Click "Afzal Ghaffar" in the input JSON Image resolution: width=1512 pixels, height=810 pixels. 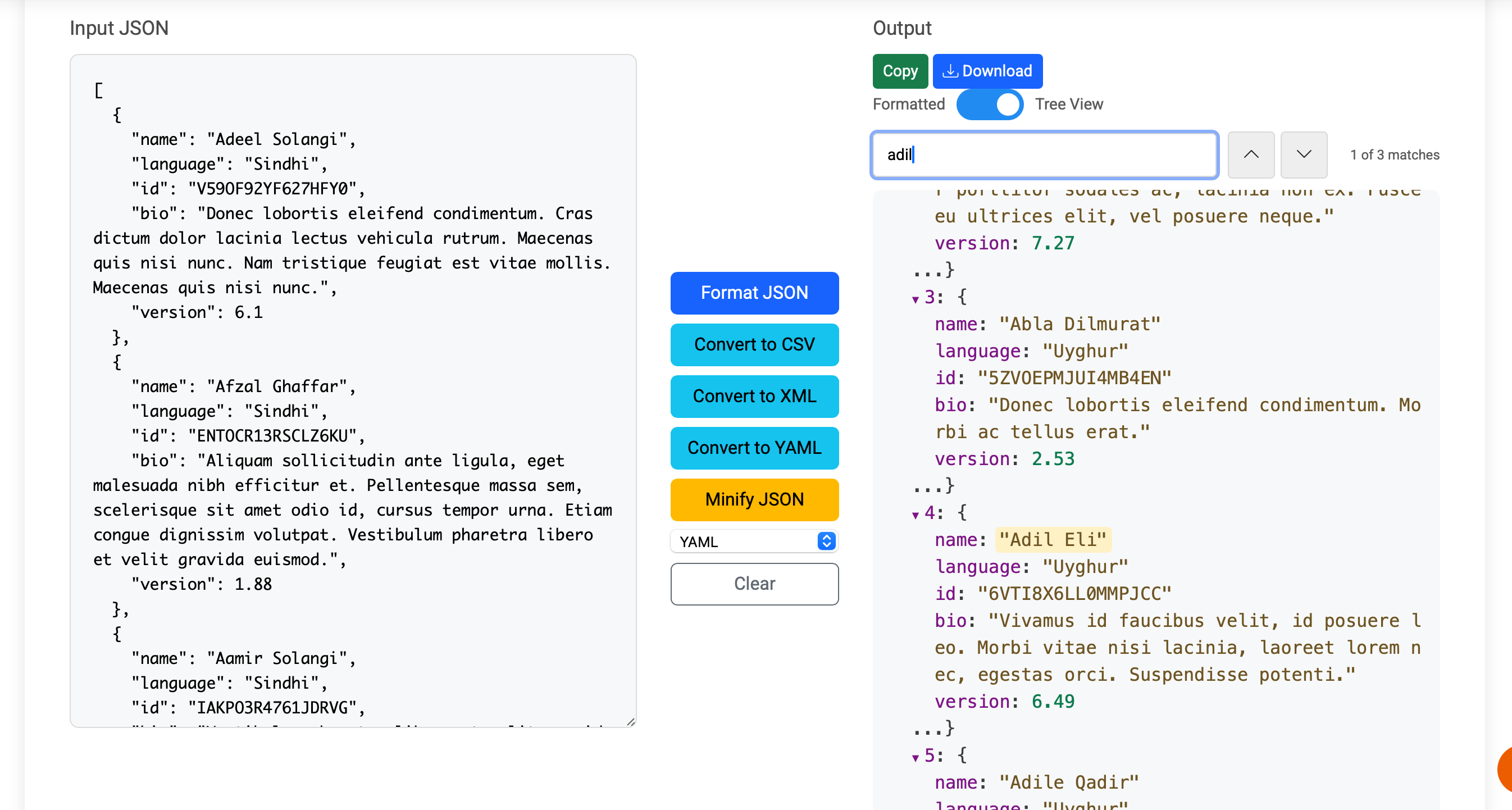(276, 386)
